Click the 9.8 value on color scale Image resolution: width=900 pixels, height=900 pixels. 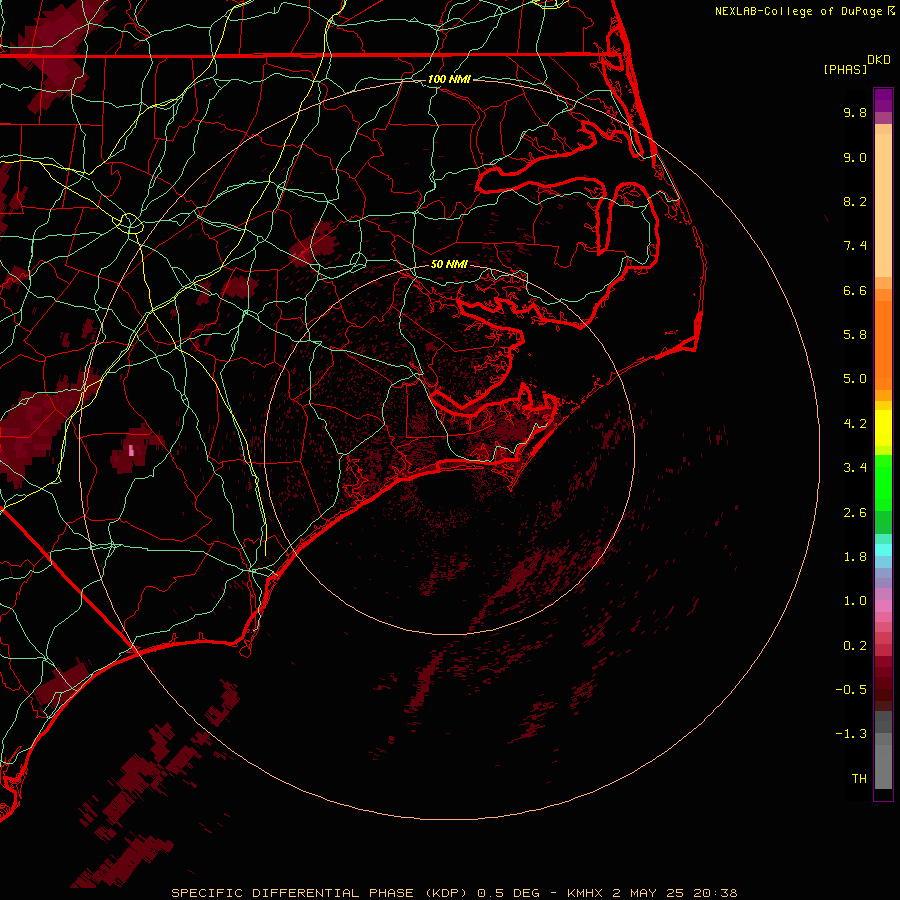[855, 112]
